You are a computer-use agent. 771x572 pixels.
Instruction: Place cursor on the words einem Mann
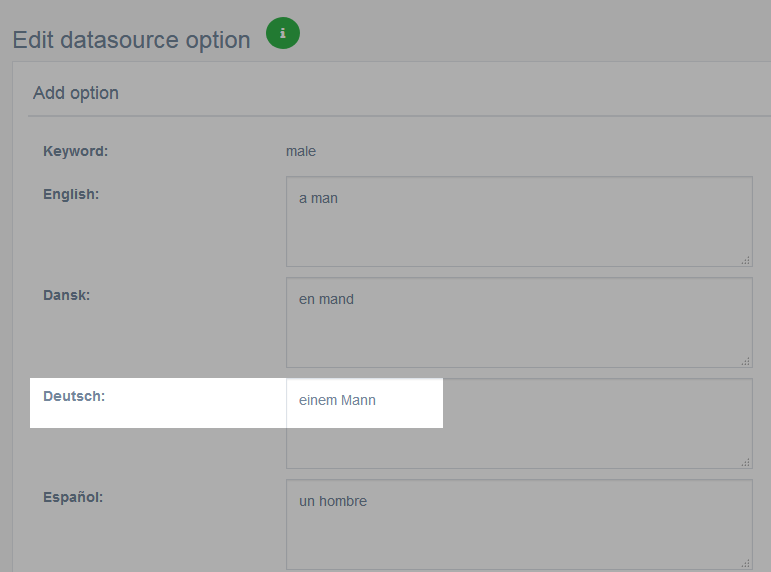click(x=337, y=400)
